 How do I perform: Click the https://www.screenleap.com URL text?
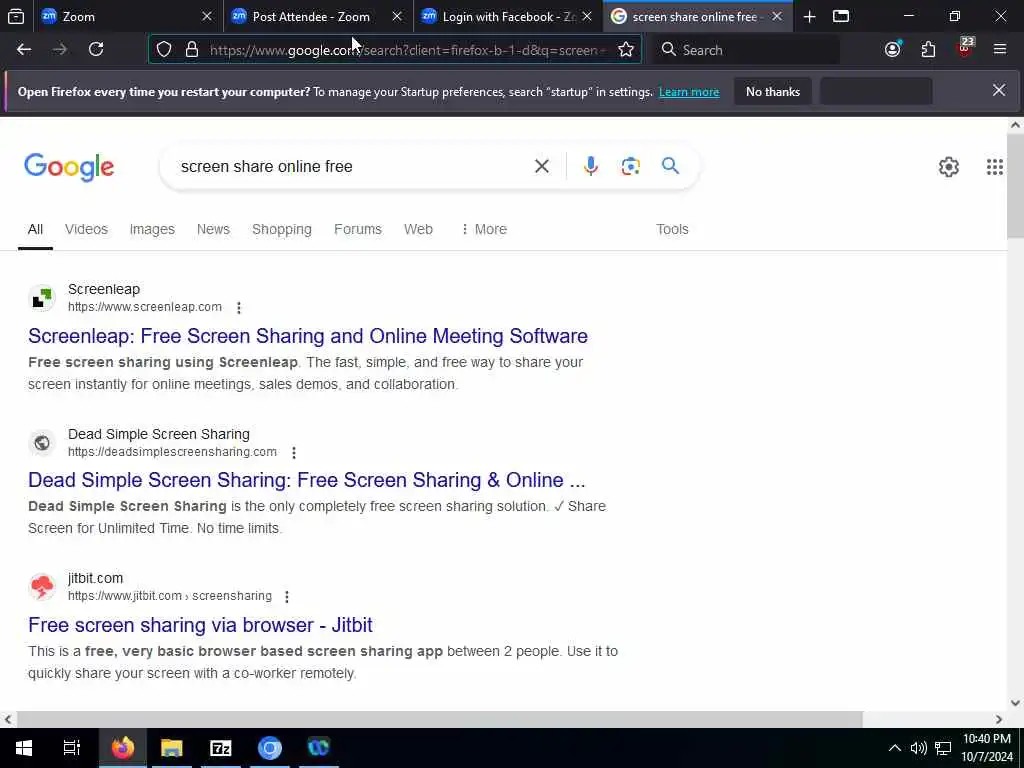pos(145,307)
